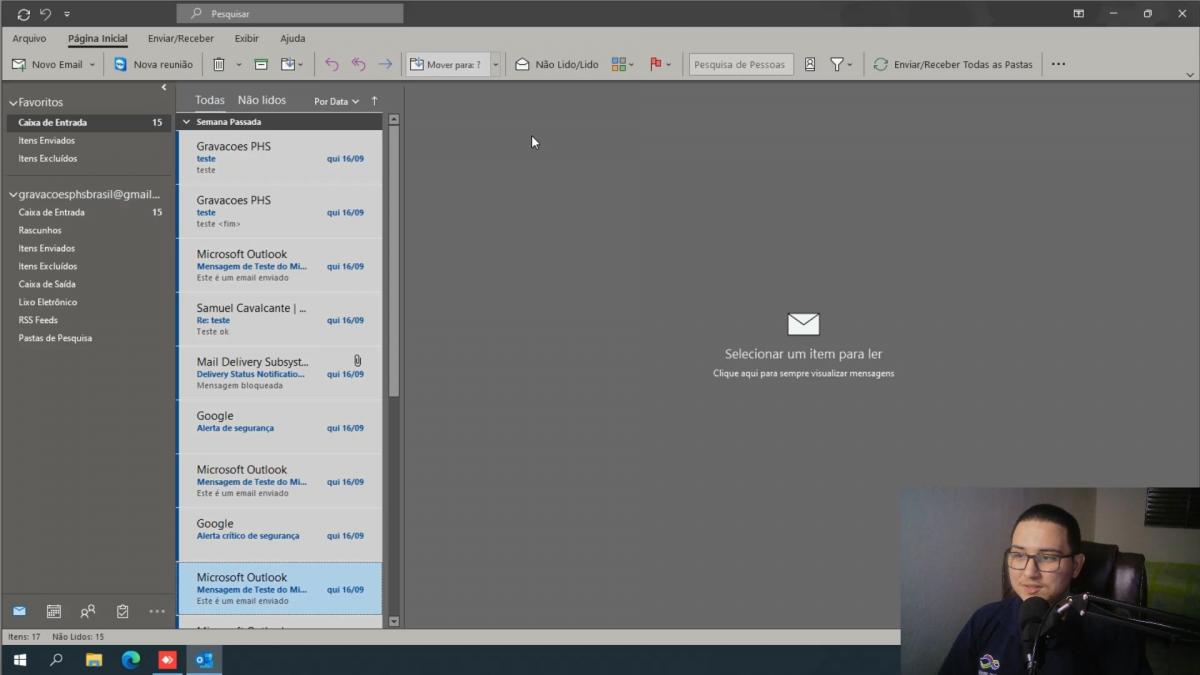Open the follow-up flag menu
This screenshot has width=1200, height=675.
pyautogui.click(x=660, y=64)
